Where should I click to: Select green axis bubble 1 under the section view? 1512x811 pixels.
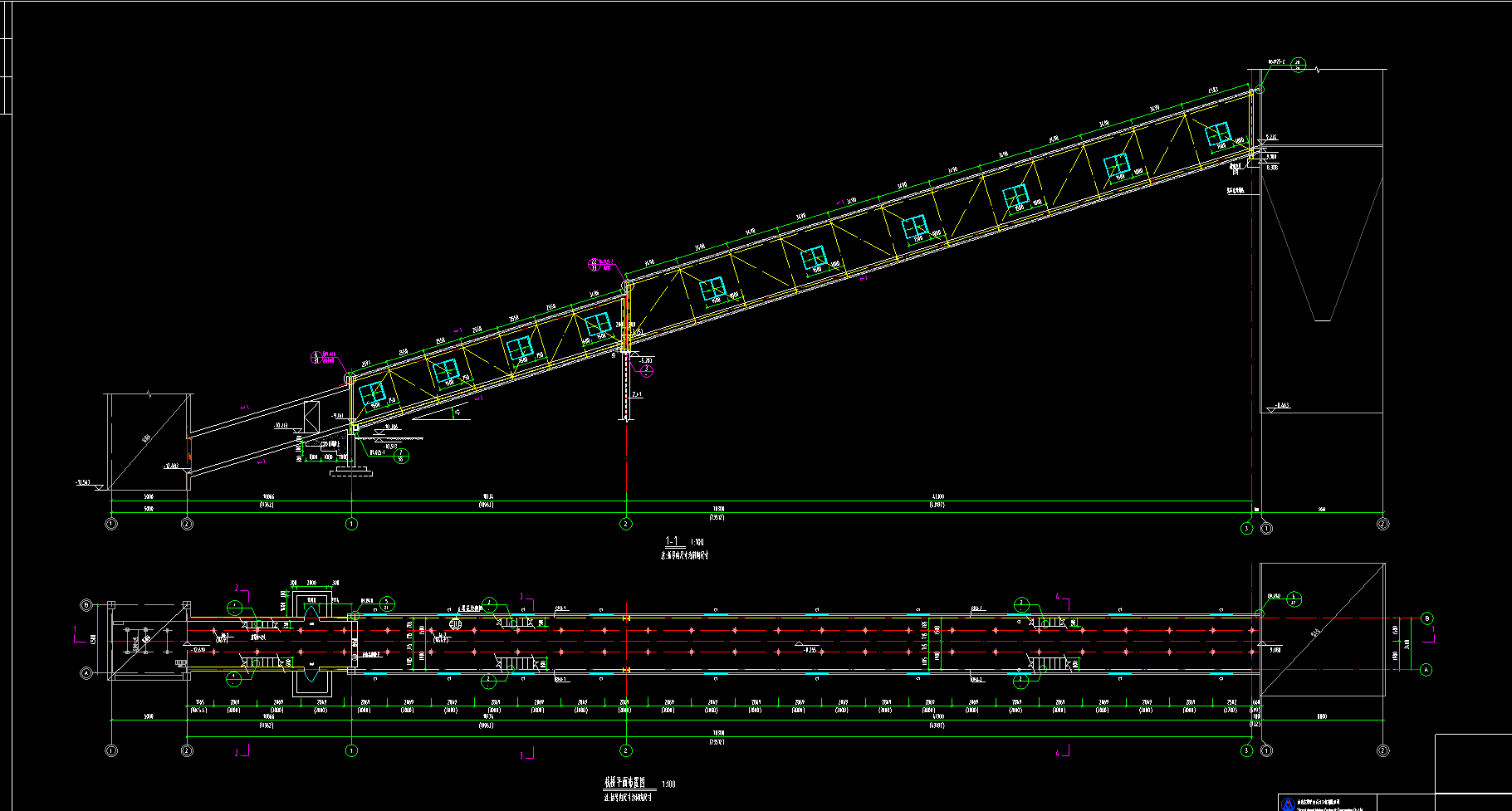[351, 524]
